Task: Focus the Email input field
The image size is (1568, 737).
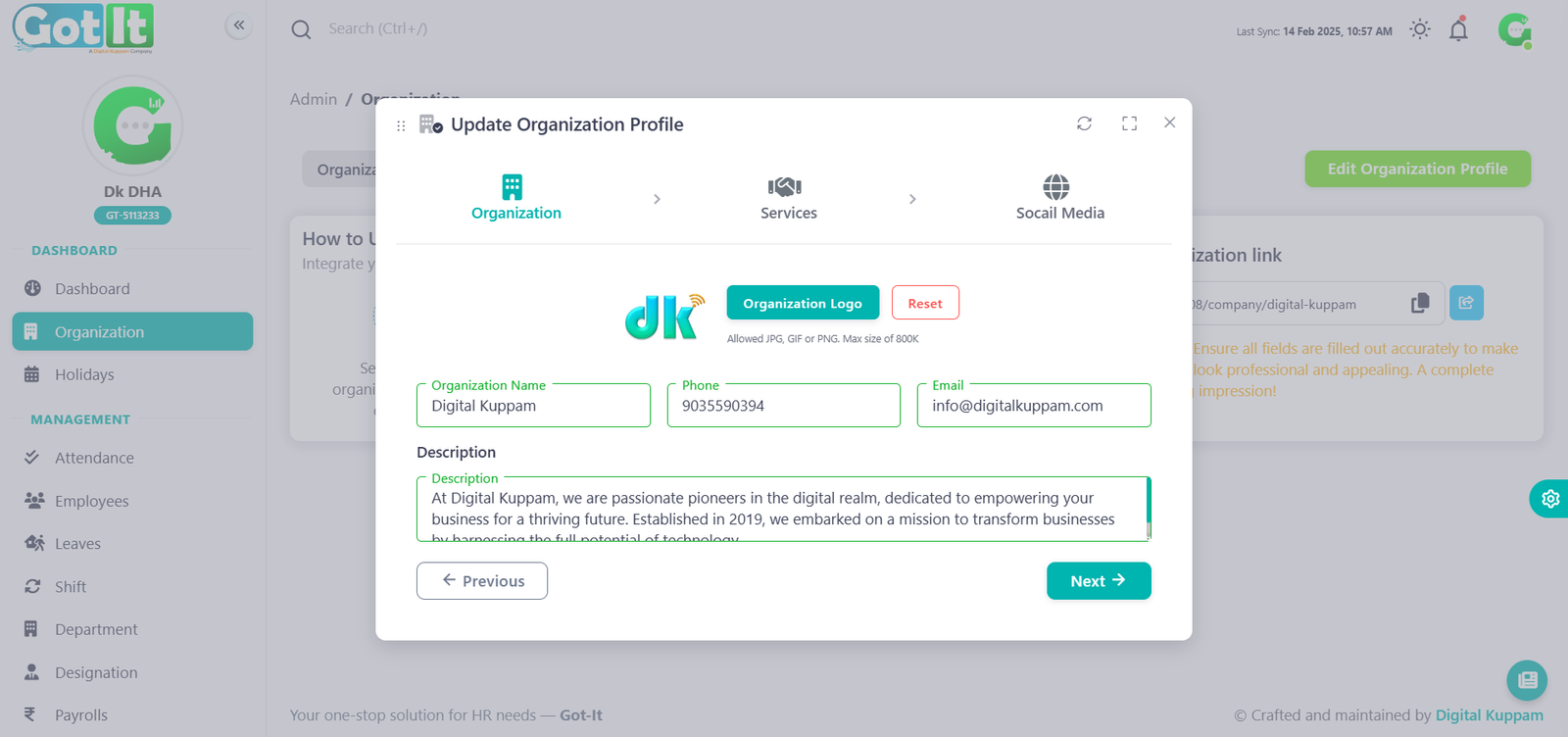Action: (x=1033, y=406)
